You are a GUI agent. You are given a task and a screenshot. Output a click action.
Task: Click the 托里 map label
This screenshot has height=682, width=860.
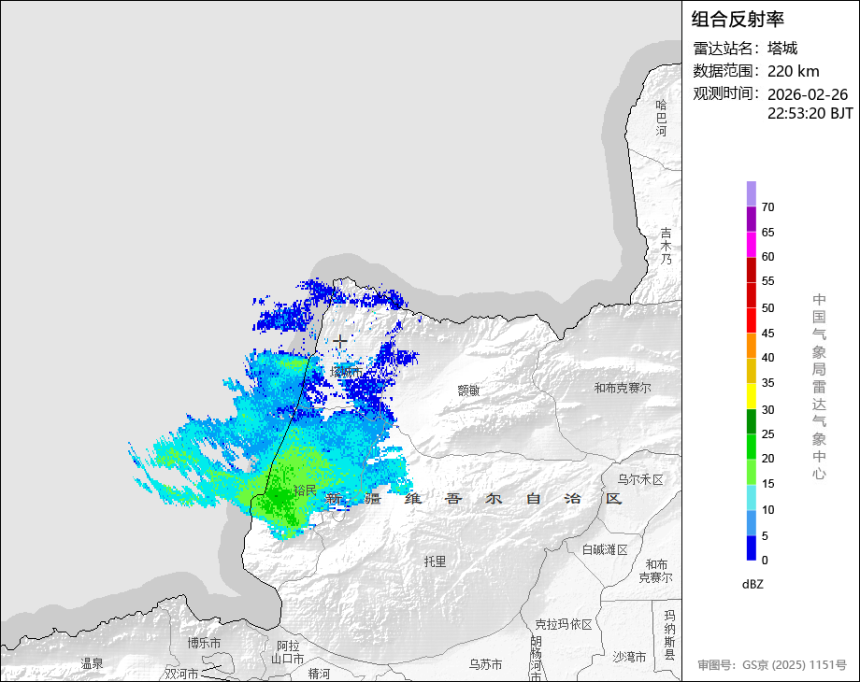click(435, 561)
